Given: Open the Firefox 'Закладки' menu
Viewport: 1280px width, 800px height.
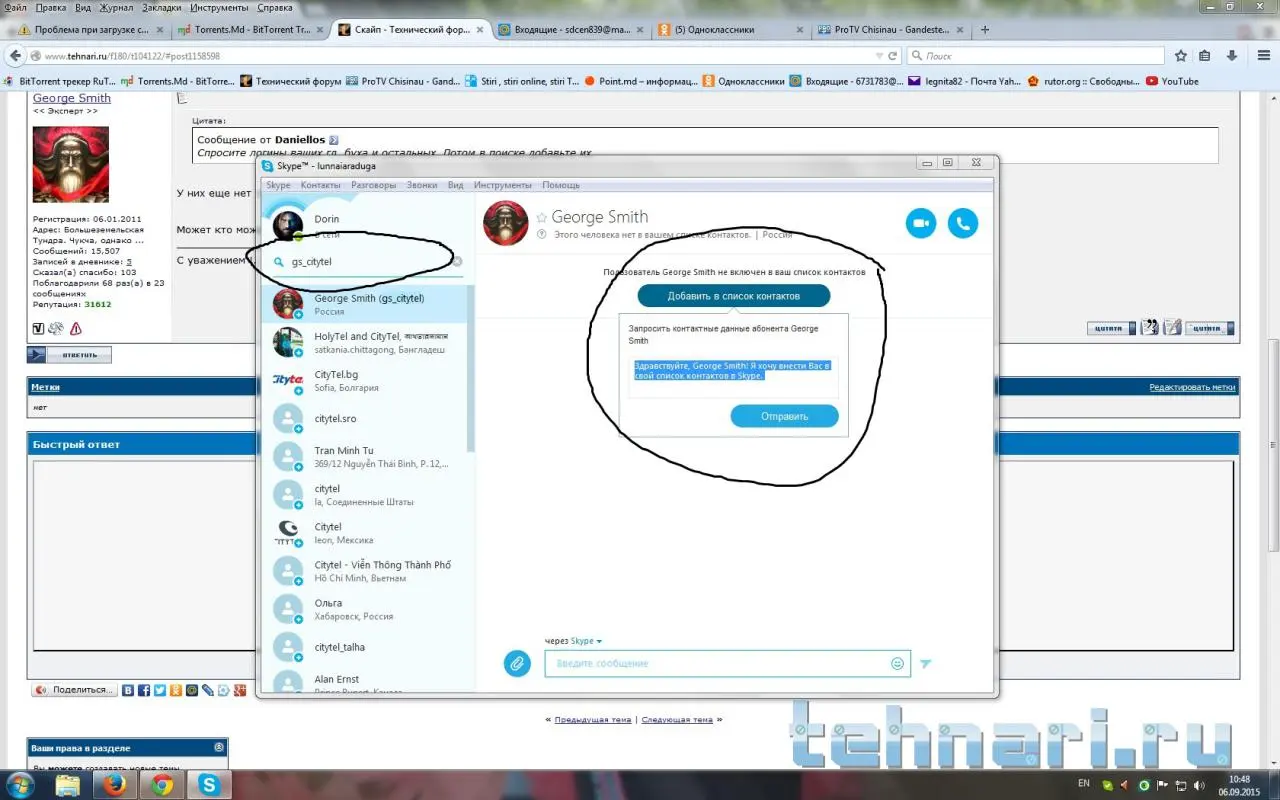Looking at the screenshot, I should pos(162,7).
